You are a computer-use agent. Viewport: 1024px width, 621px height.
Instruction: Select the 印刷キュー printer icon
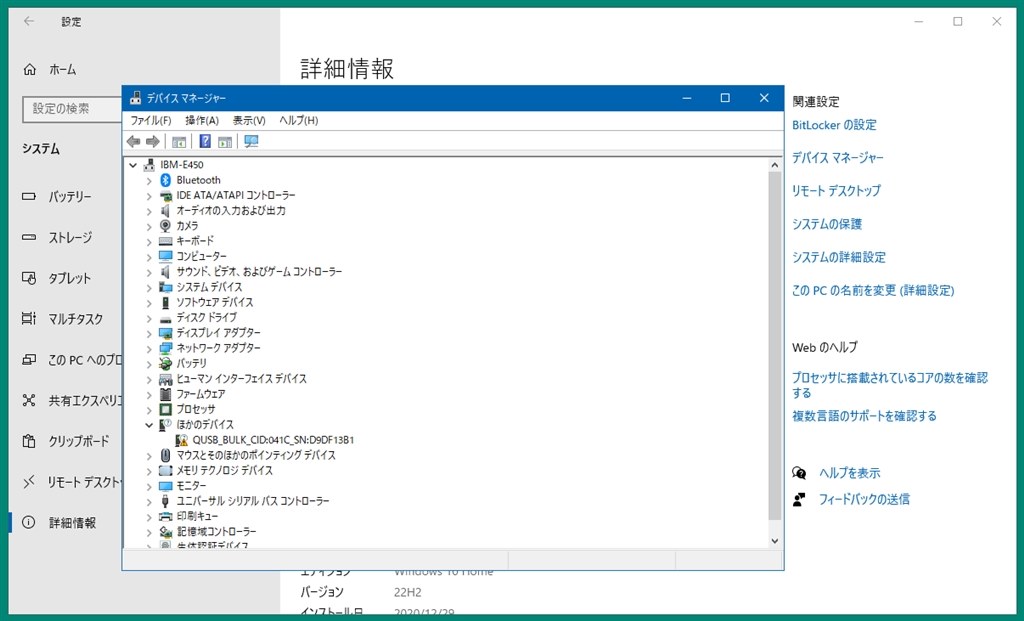[166, 517]
